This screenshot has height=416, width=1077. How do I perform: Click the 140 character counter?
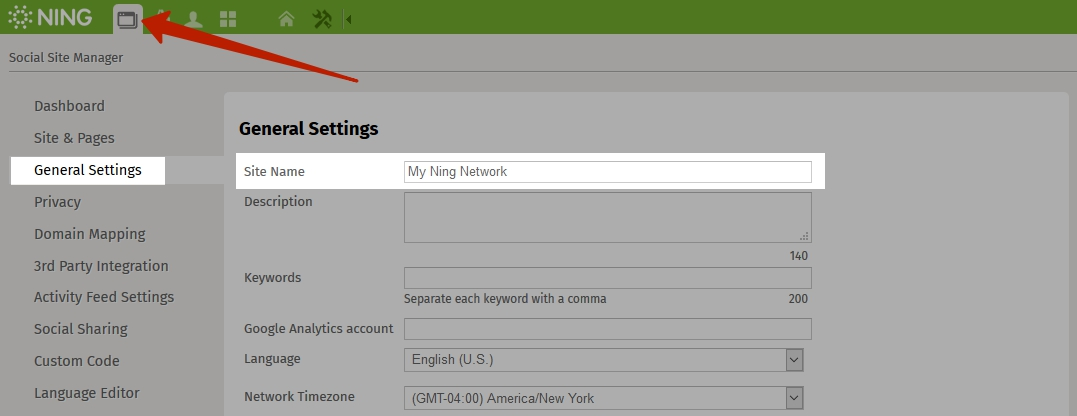[798, 255]
